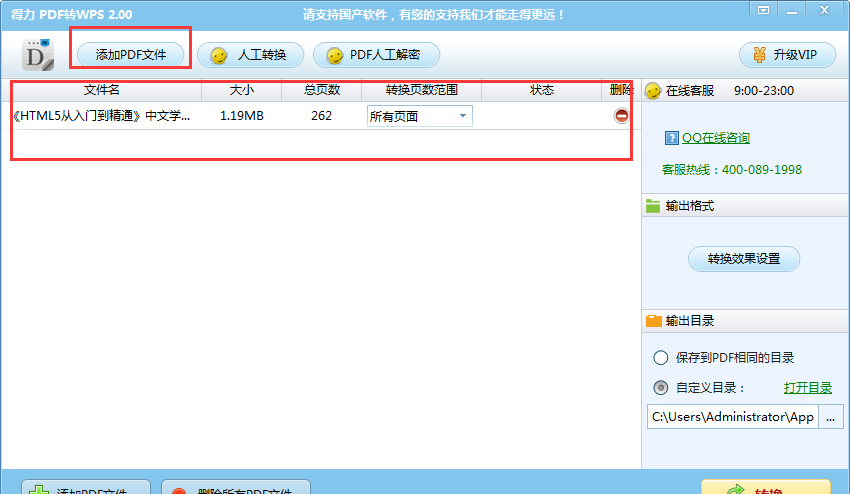Click the 转换页数范围 column header
Screen dimensions: 850x494
[x=422, y=90]
